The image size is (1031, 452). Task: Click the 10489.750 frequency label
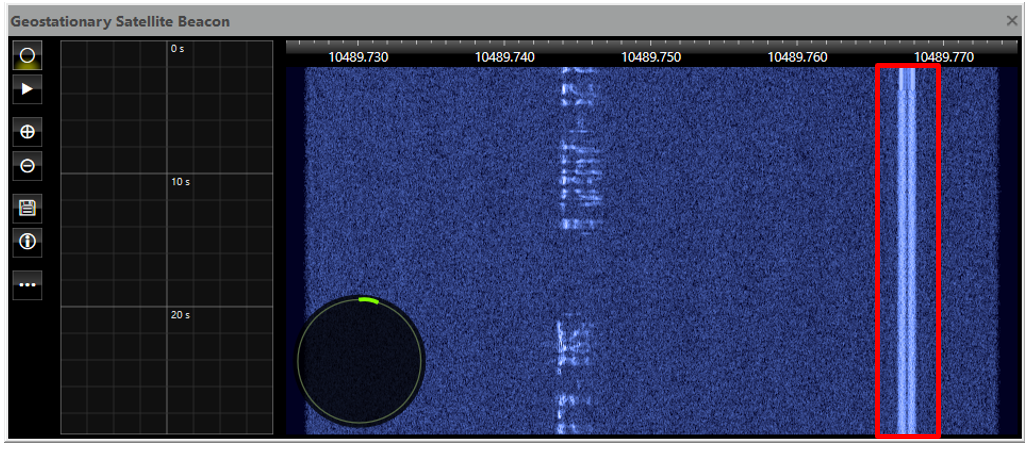pos(651,57)
